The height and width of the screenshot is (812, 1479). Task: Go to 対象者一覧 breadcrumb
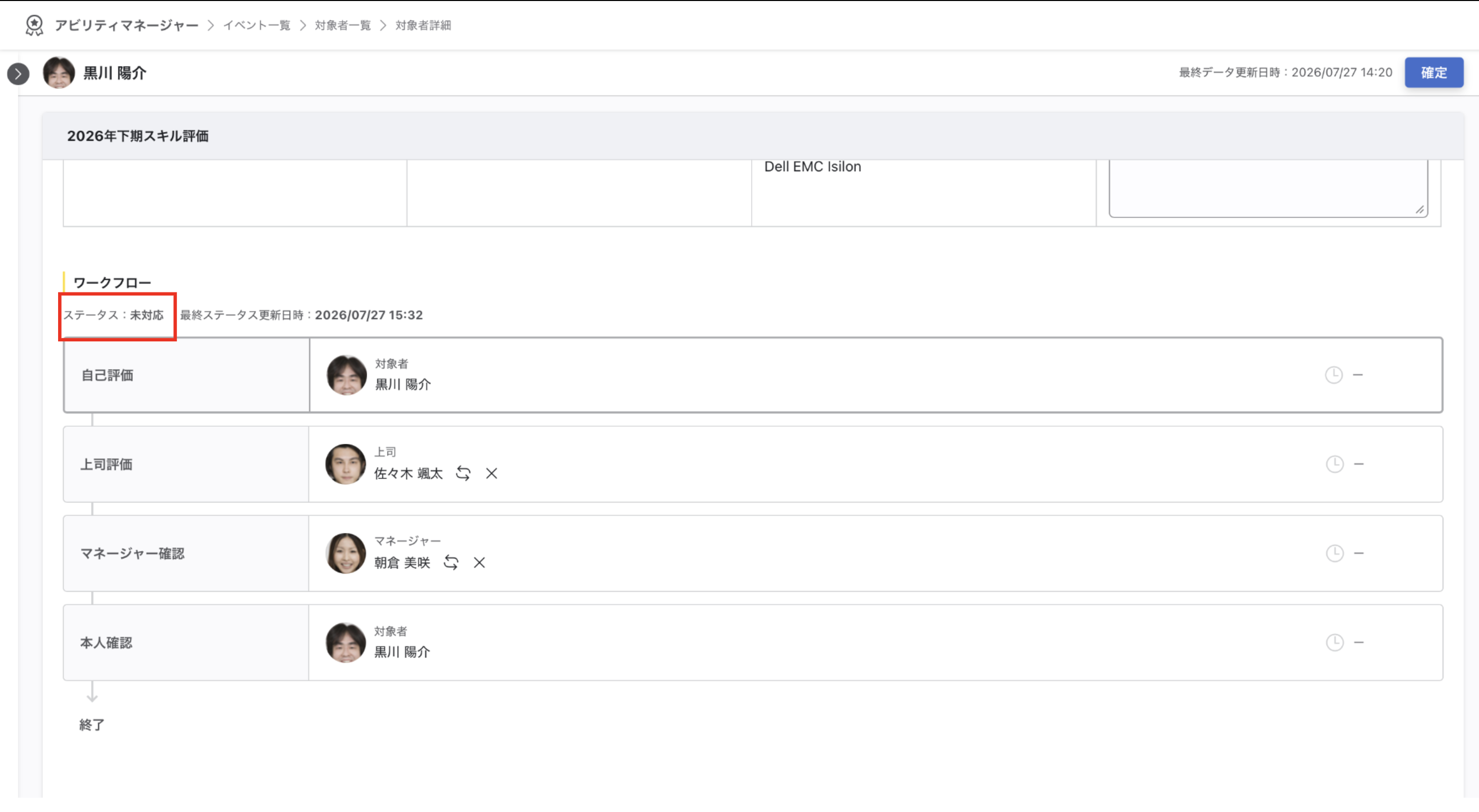(x=343, y=25)
